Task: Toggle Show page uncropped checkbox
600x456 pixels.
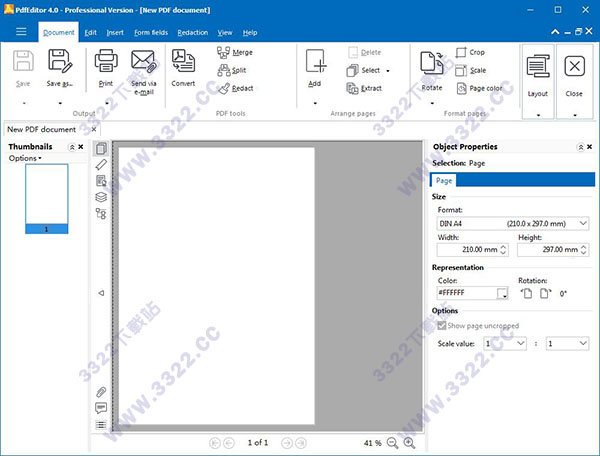Action: 442,326
